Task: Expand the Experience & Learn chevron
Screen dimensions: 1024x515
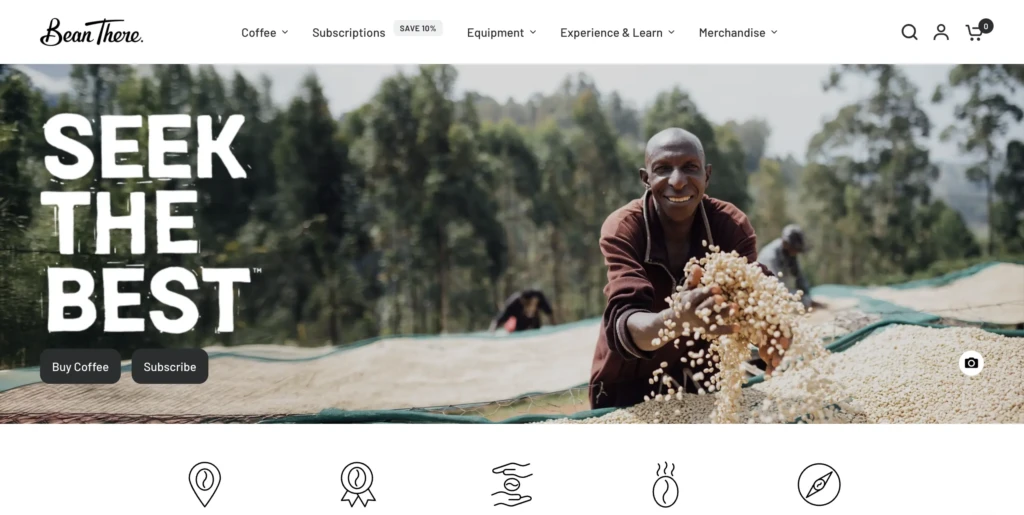Action: [671, 32]
